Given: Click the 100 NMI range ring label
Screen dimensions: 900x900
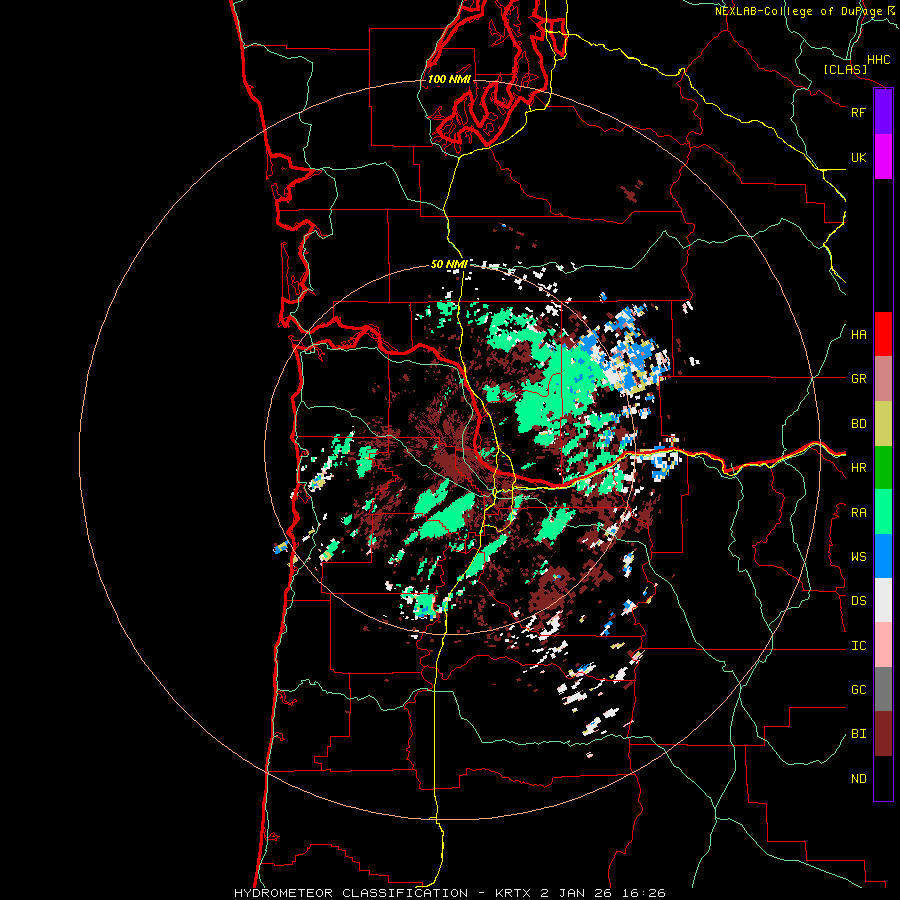Looking at the screenshot, I should [449, 79].
